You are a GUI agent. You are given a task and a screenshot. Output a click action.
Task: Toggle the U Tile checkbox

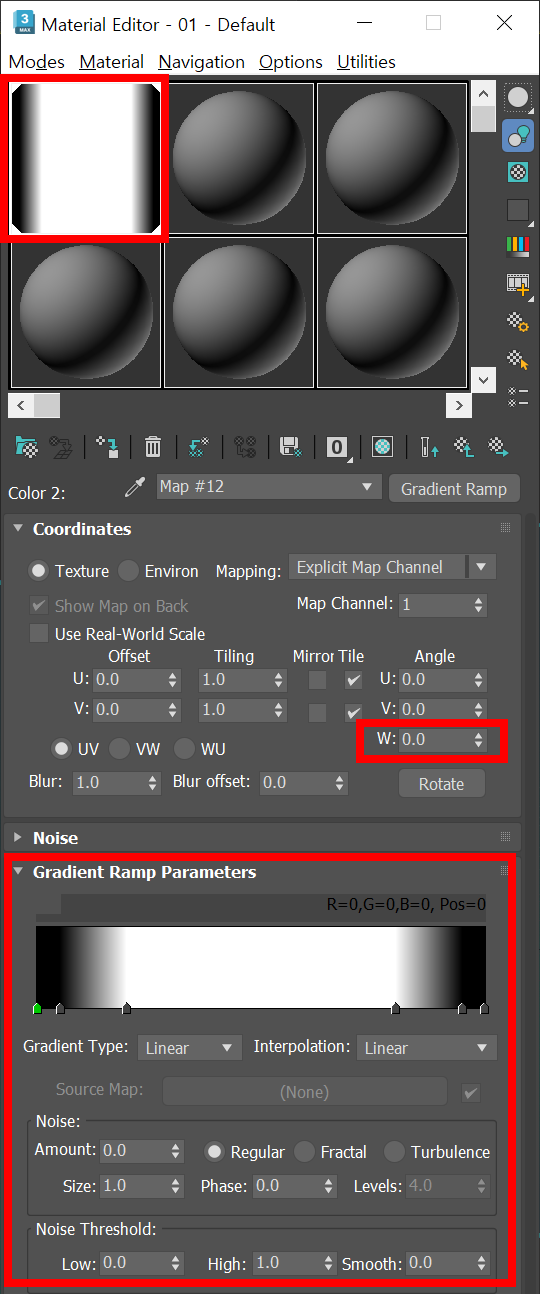click(x=353, y=681)
